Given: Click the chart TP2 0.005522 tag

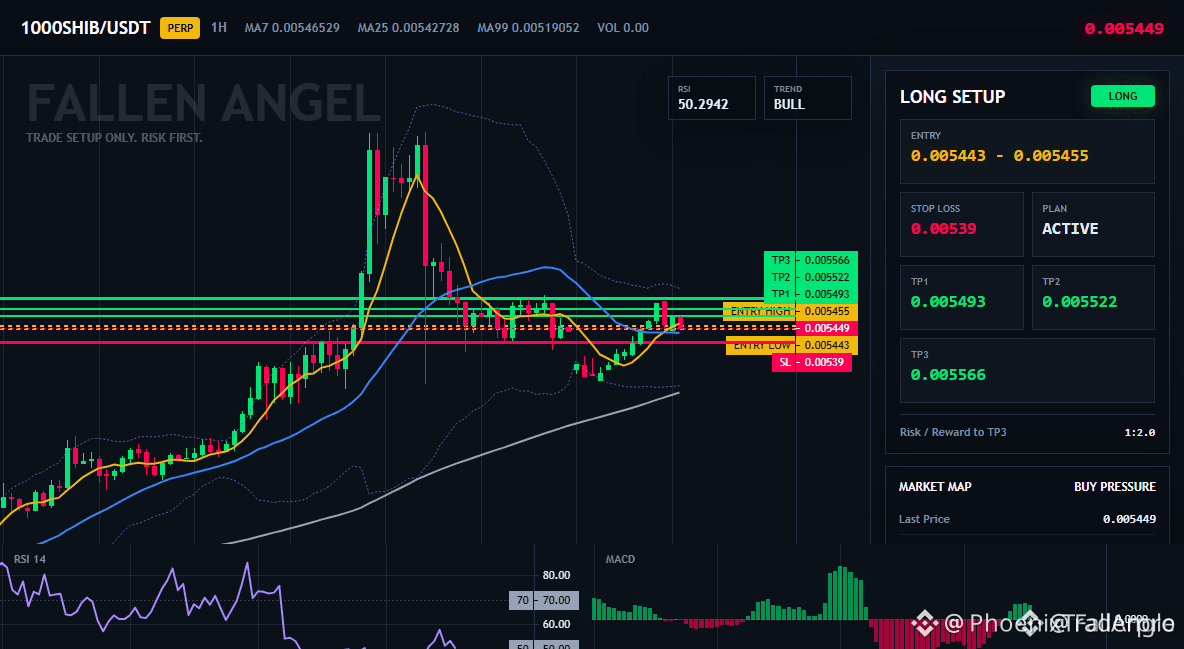Looking at the screenshot, I should click(811, 277).
